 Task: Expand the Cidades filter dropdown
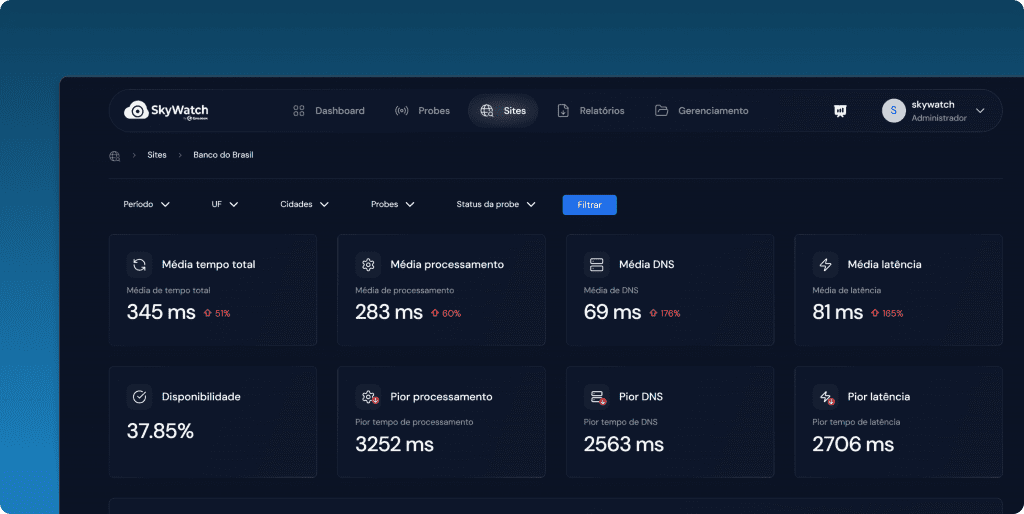click(304, 204)
